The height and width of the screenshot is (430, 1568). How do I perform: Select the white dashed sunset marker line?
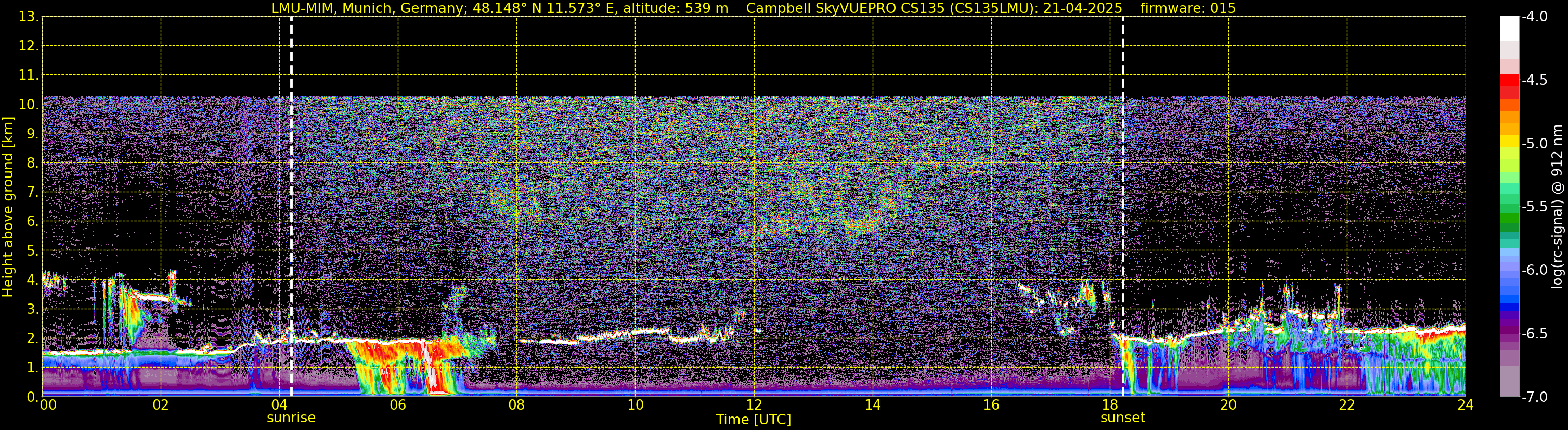pos(1123,207)
